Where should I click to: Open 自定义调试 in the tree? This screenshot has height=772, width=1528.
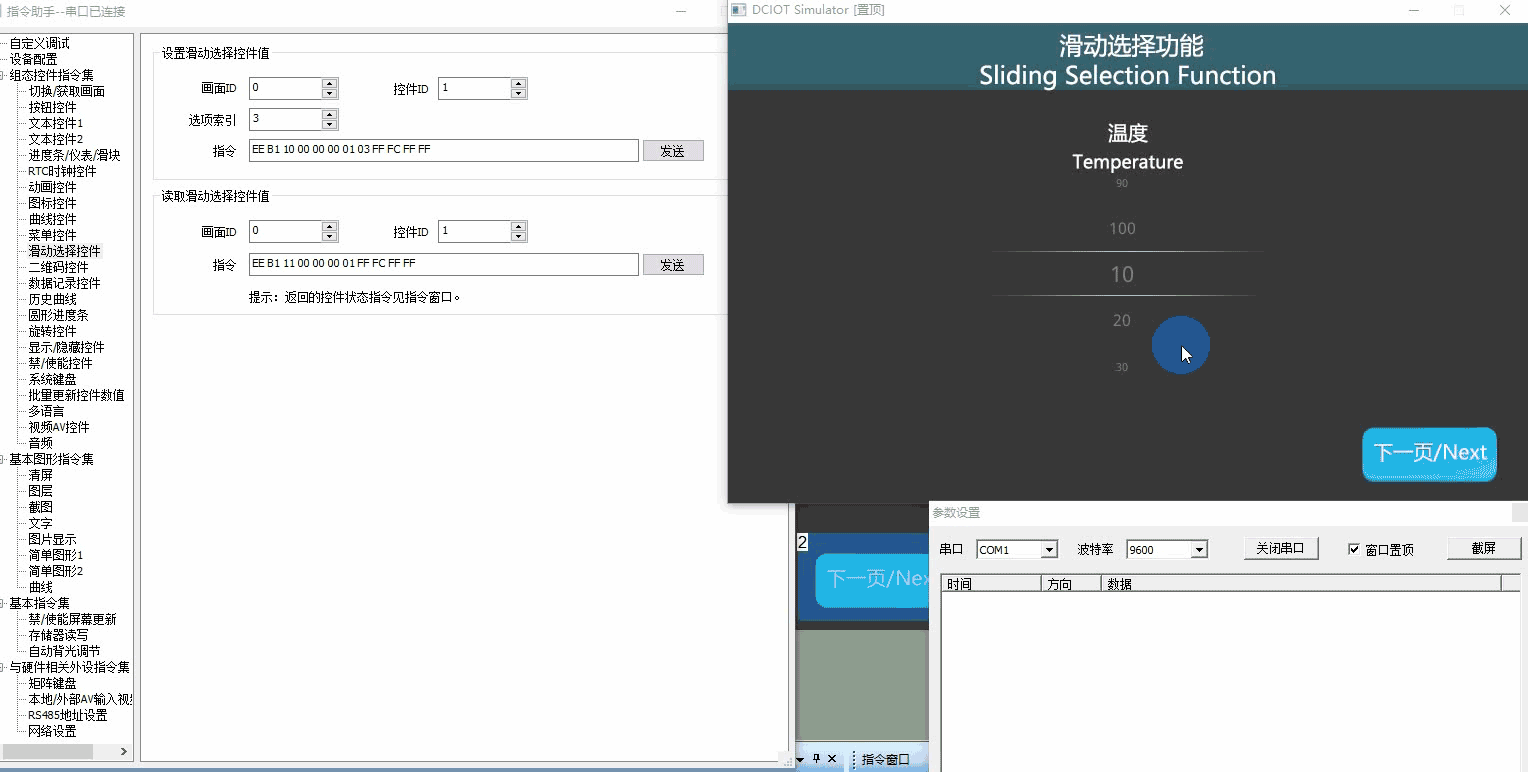point(40,43)
